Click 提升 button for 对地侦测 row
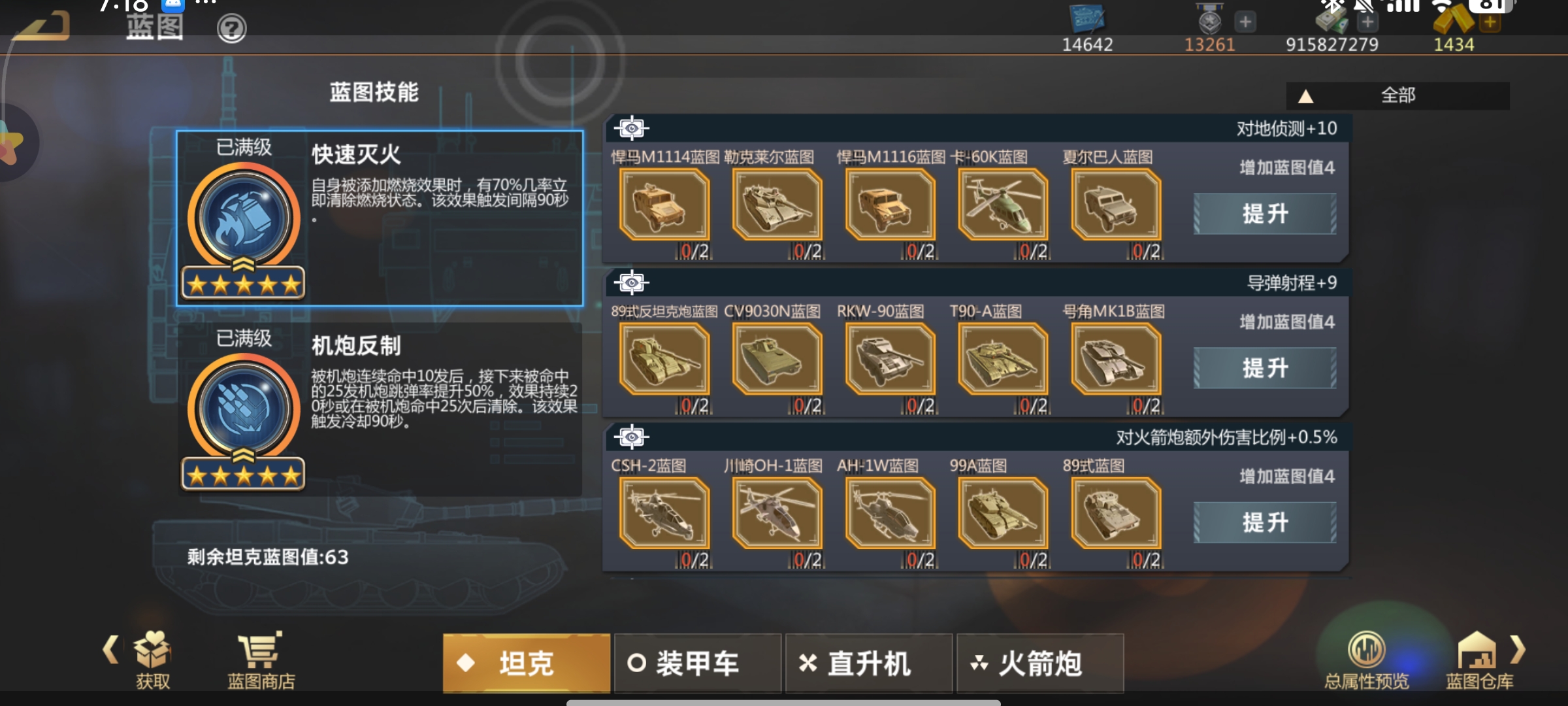 tap(1265, 214)
